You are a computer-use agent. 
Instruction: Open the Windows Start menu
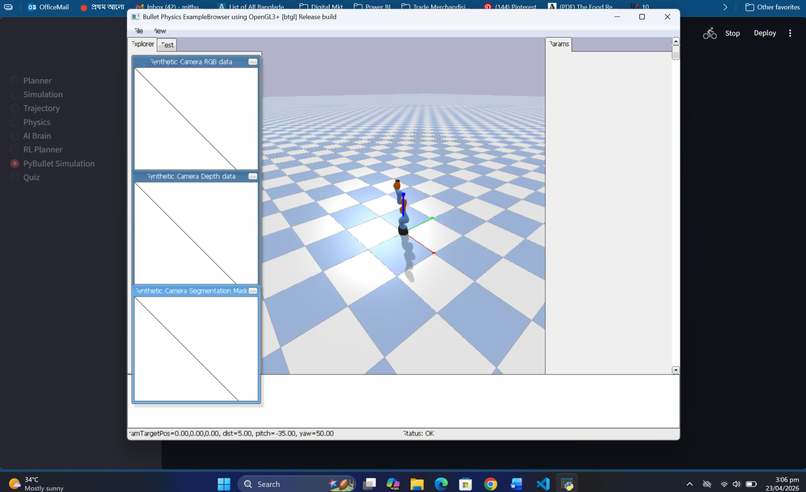224,484
